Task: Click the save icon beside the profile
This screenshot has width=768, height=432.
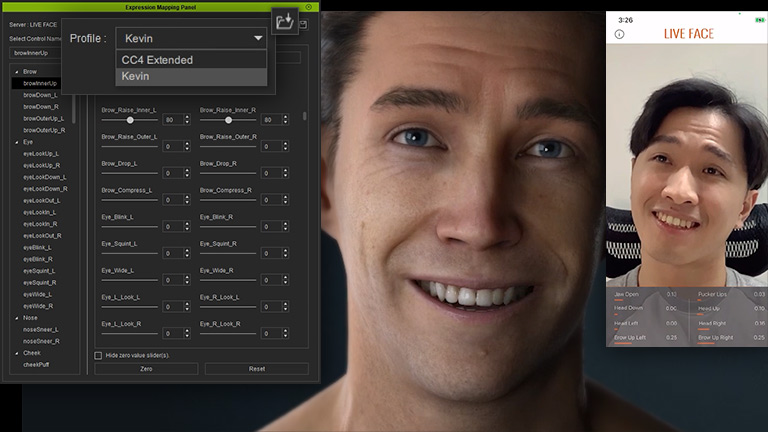Action: pyautogui.click(x=303, y=24)
